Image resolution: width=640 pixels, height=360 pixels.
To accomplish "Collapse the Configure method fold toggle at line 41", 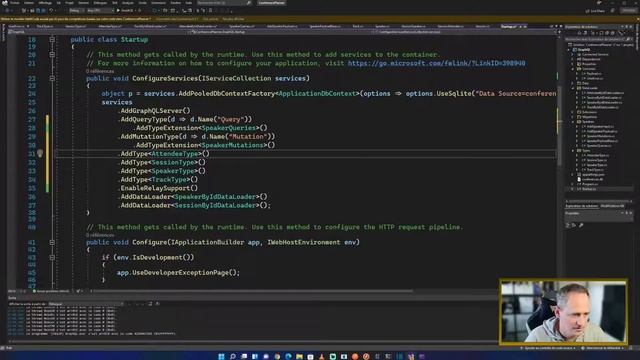I will pos(52,242).
